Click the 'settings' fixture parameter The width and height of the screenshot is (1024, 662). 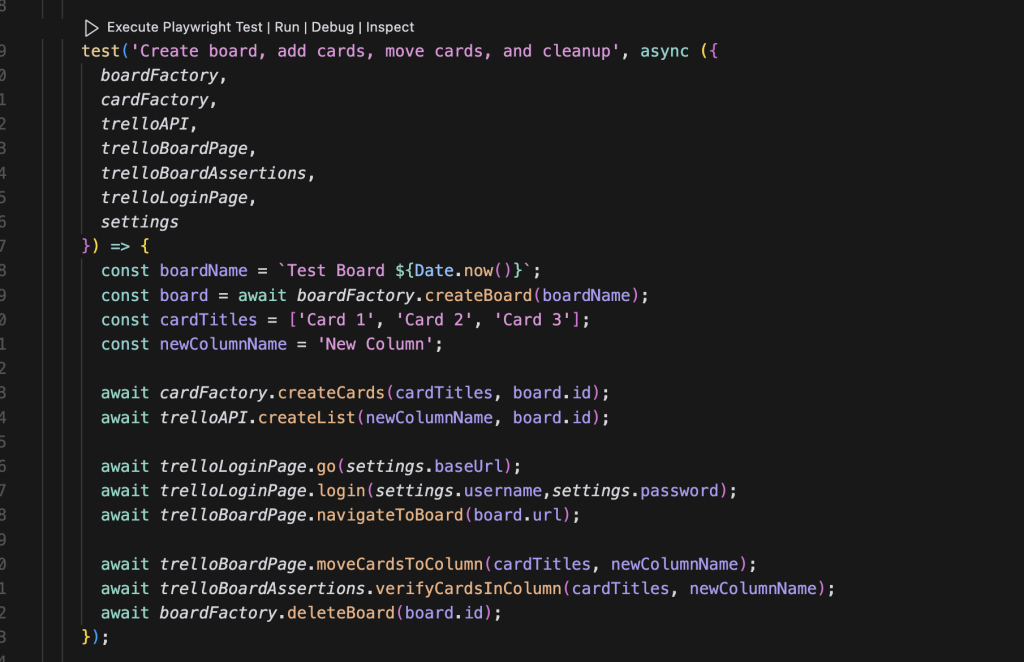[139, 222]
